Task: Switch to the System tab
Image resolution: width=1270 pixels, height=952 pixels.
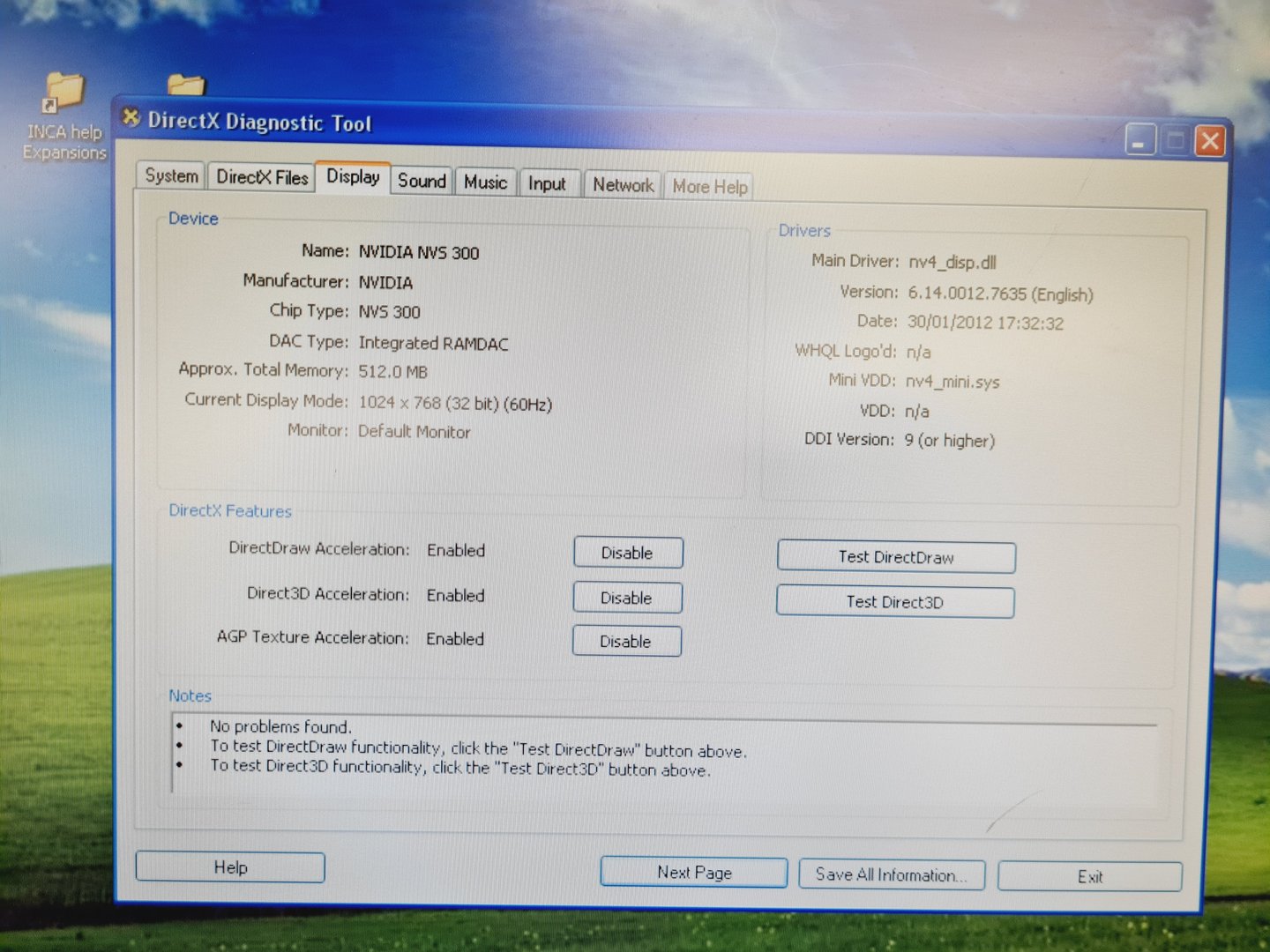Action: click(171, 175)
